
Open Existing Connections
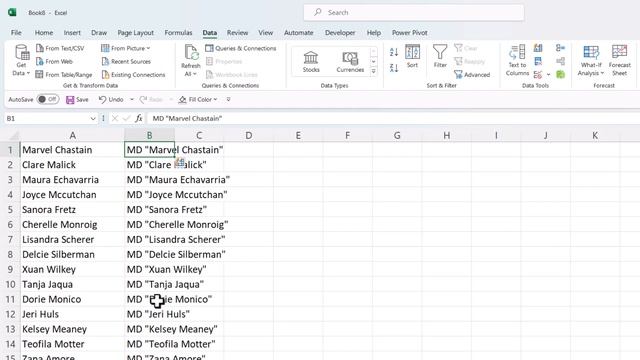tap(133, 75)
